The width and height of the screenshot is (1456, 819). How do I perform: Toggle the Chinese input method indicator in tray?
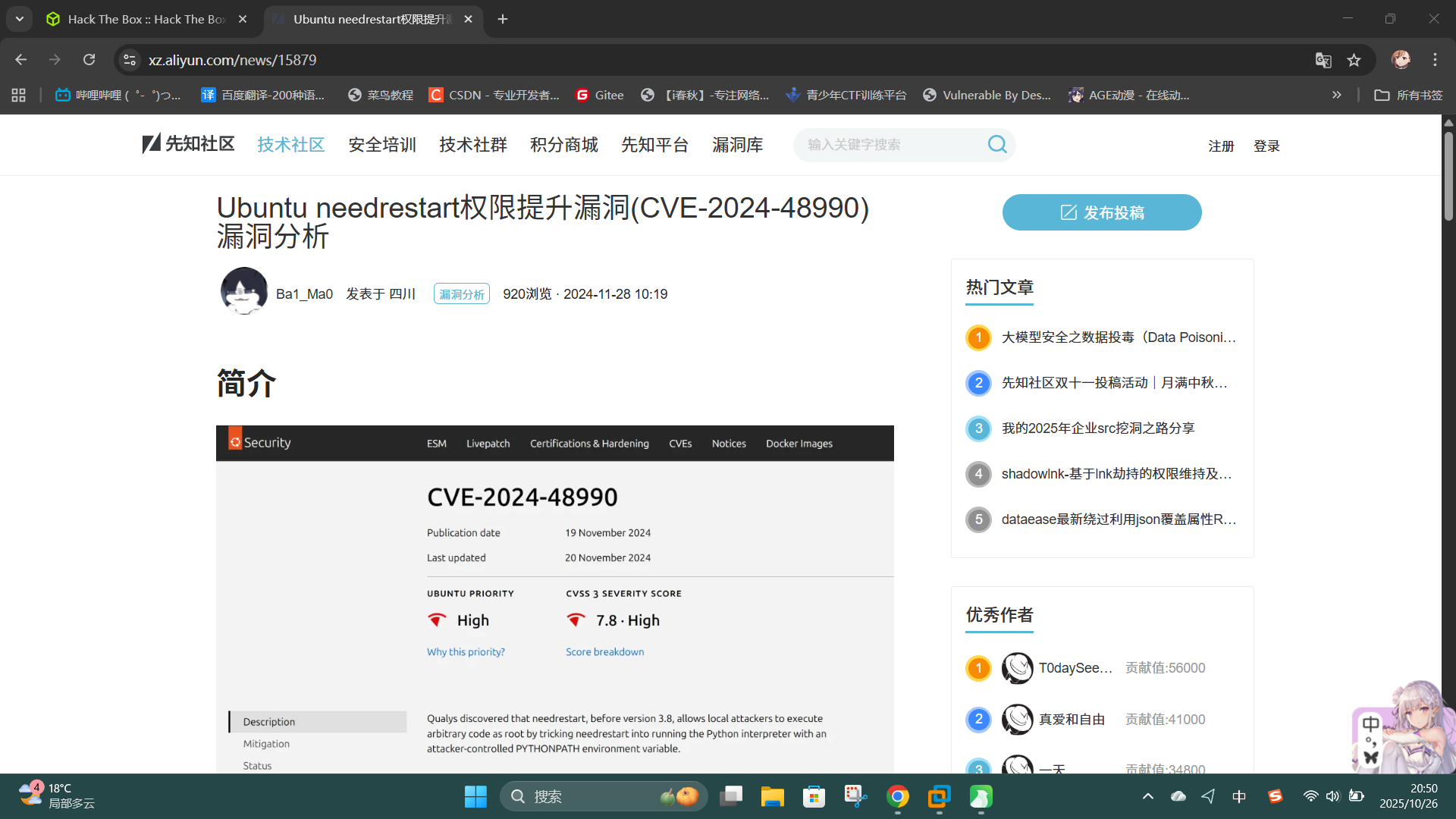pyautogui.click(x=1238, y=796)
